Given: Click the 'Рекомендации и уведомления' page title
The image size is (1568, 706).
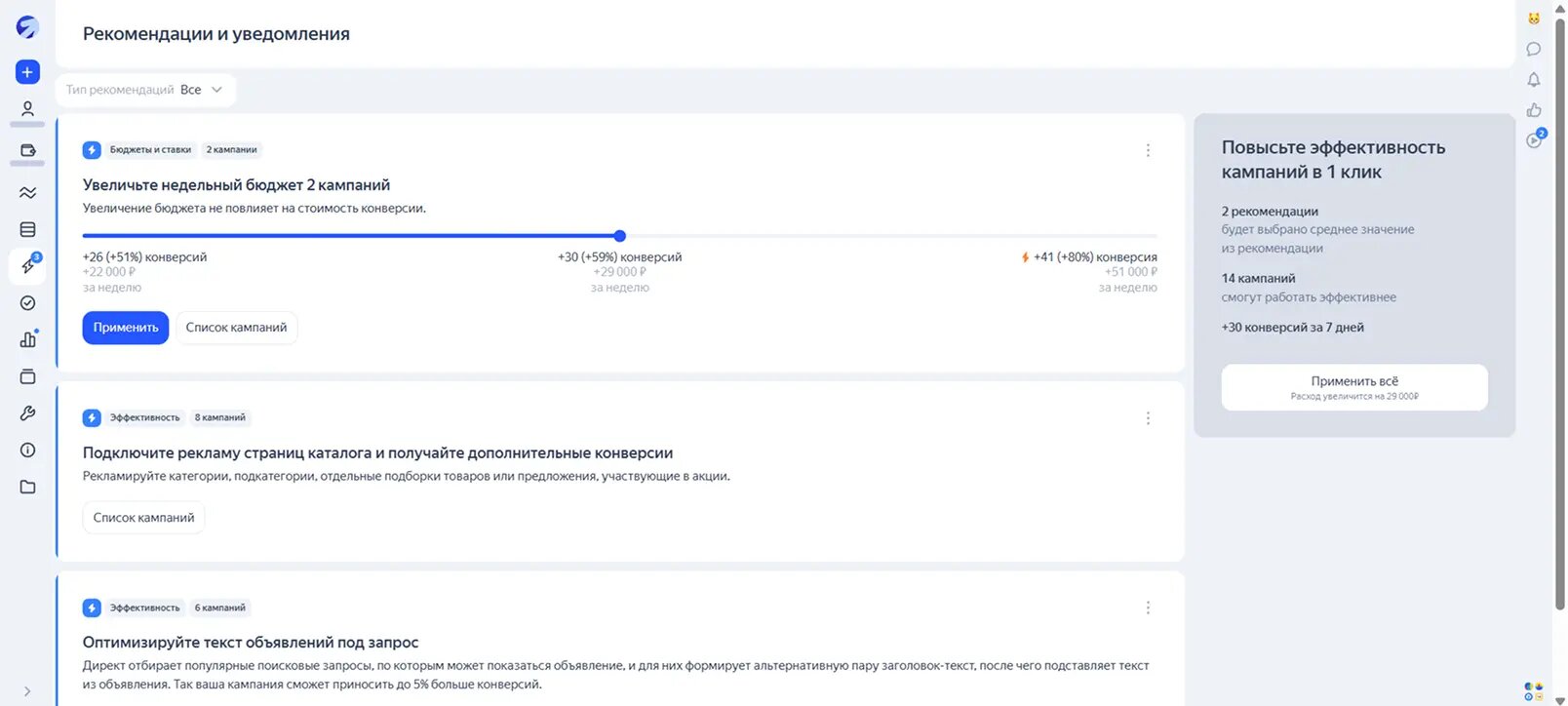Looking at the screenshot, I should pos(216,34).
